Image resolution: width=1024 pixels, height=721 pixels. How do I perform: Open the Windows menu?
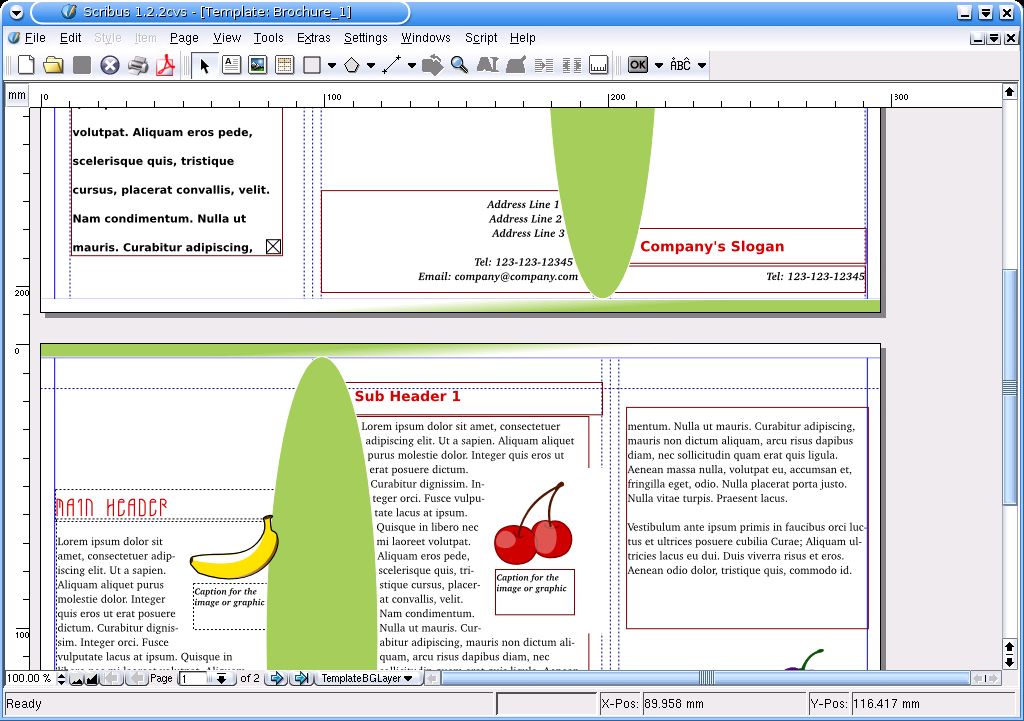point(426,38)
